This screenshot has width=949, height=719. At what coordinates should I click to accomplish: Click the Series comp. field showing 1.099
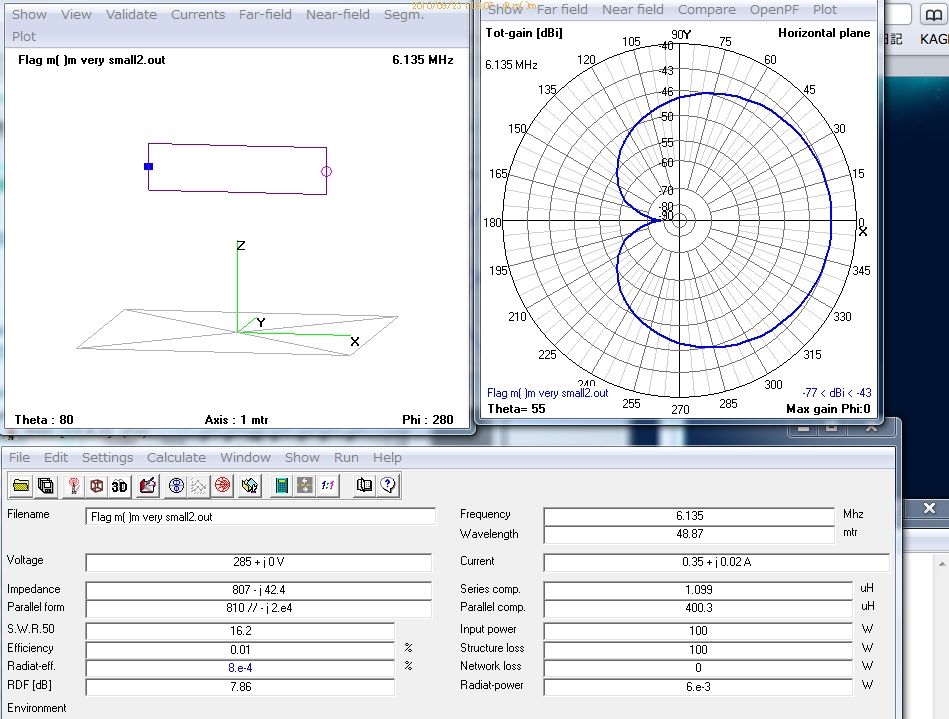pos(698,589)
